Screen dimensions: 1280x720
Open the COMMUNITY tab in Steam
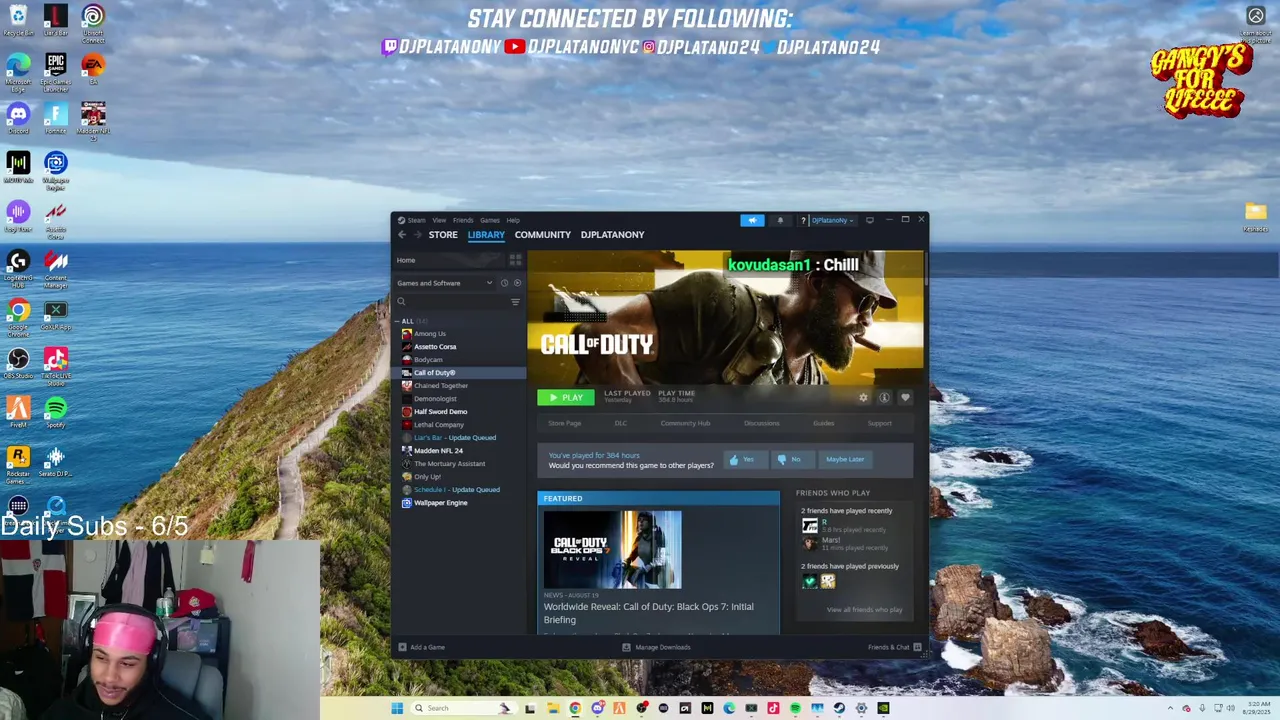543,235
